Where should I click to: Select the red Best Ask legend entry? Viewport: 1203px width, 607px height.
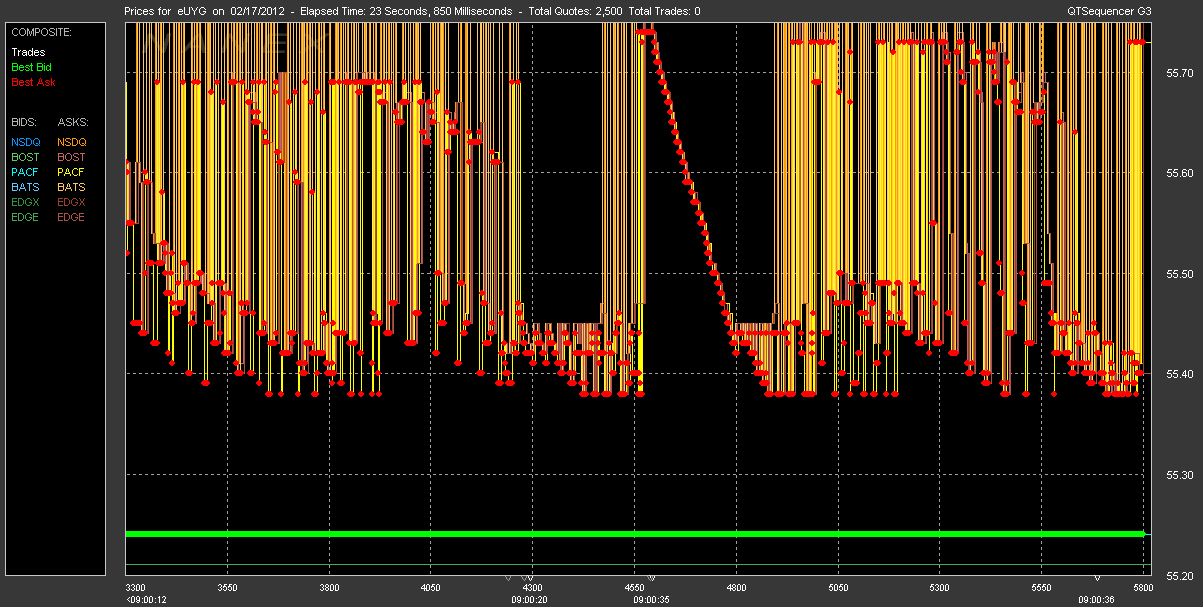click(x=33, y=82)
